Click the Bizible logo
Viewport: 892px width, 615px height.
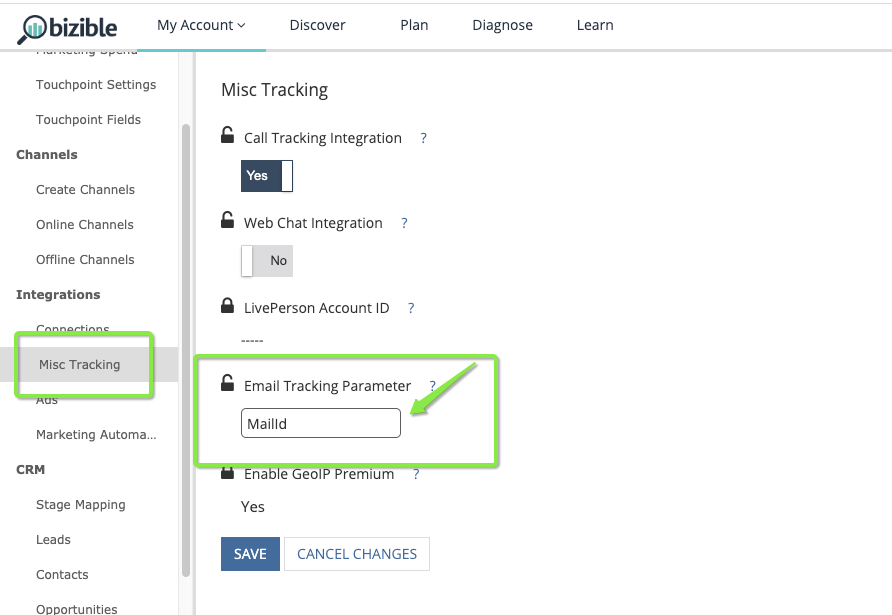click(x=68, y=28)
